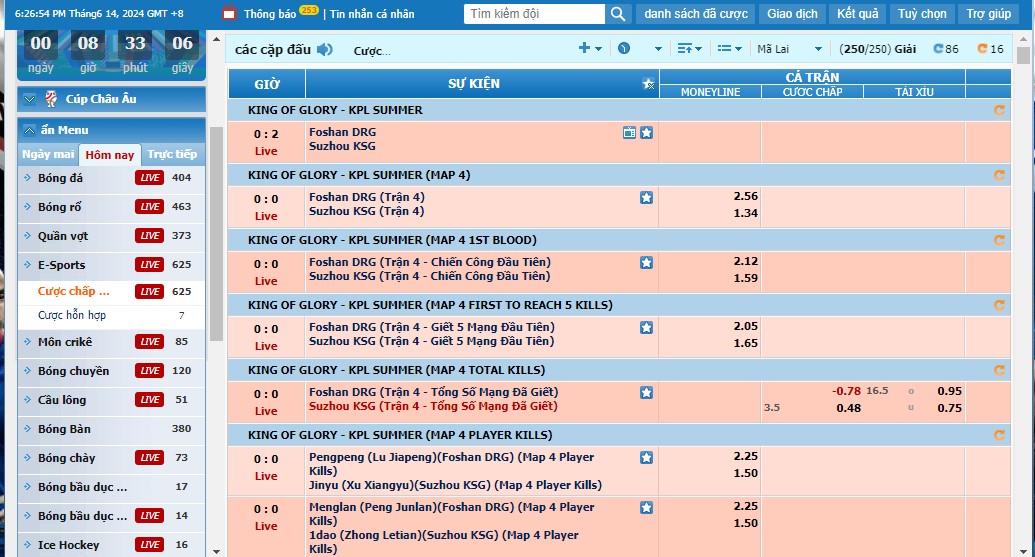Refresh the KPL SUMMER (MAP 4) section

click(999, 175)
